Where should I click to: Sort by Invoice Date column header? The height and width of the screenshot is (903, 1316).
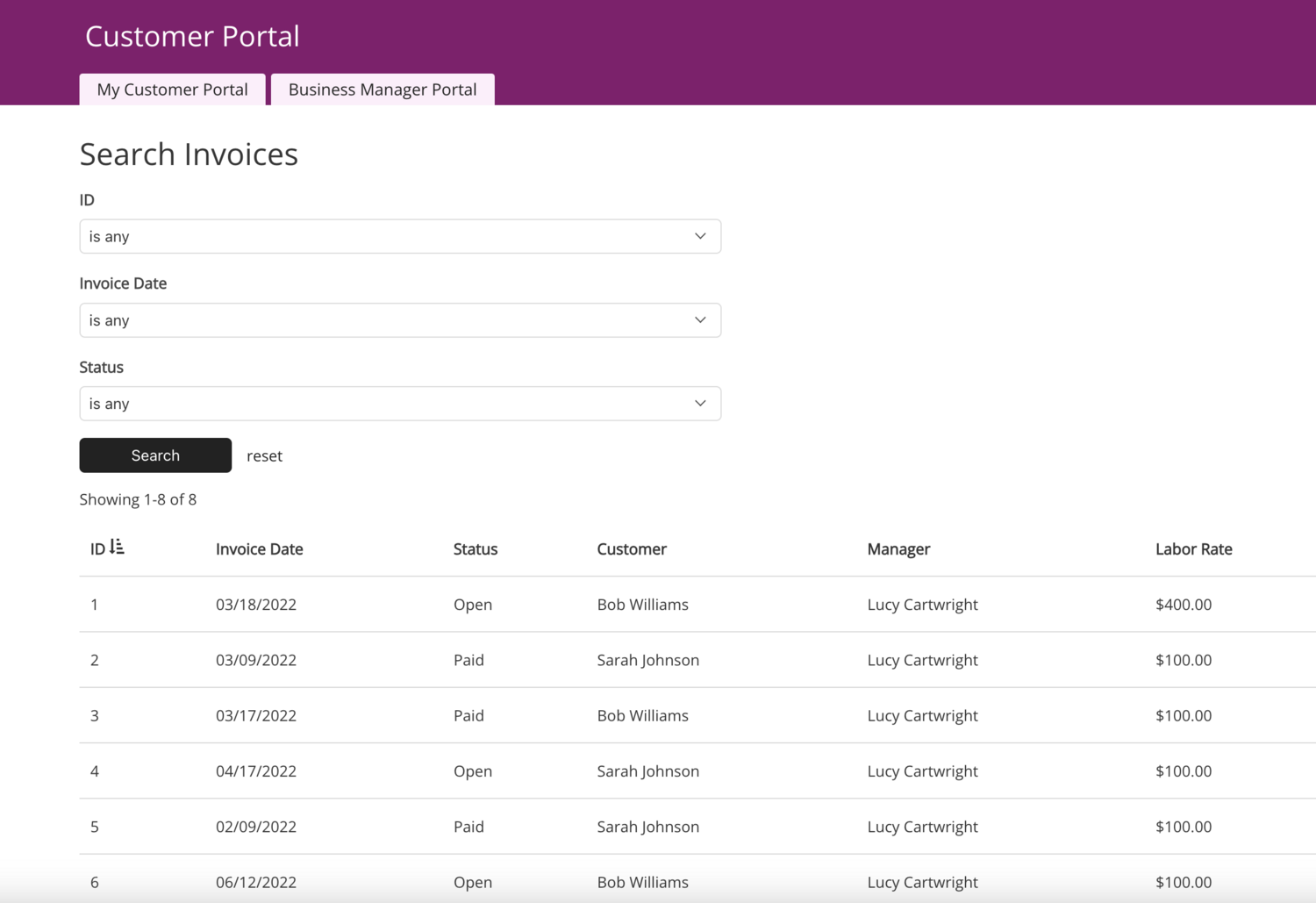pyautogui.click(x=259, y=549)
